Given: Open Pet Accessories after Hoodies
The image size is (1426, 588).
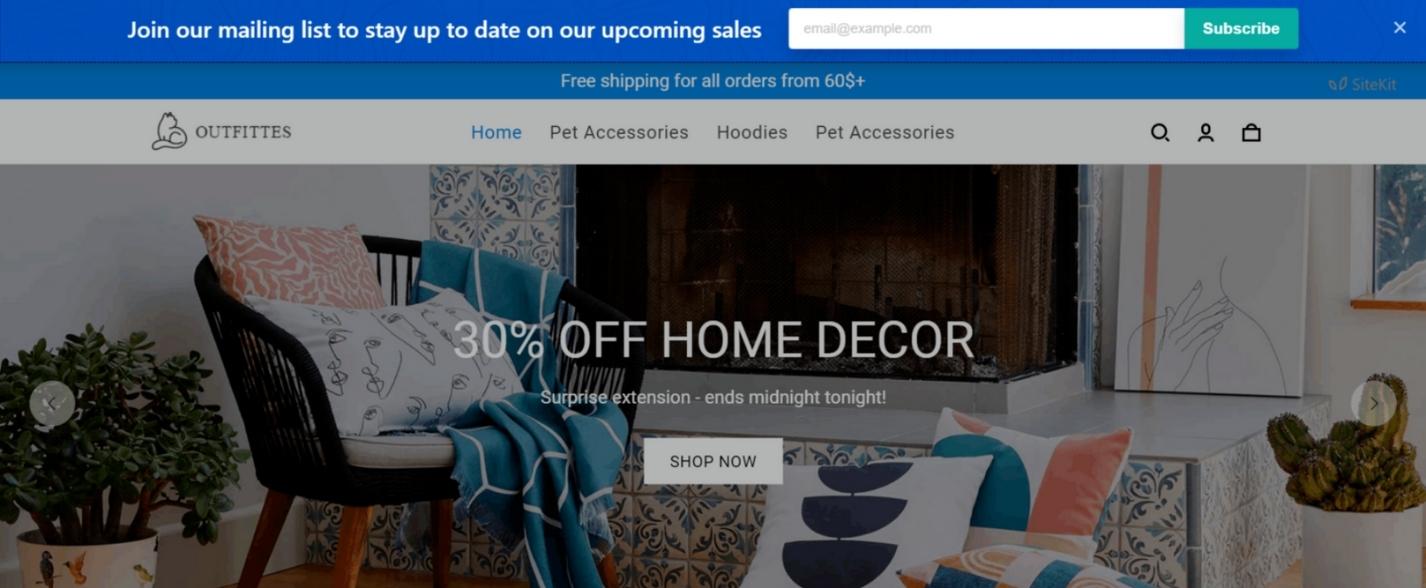Looking at the screenshot, I should tap(885, 132).
